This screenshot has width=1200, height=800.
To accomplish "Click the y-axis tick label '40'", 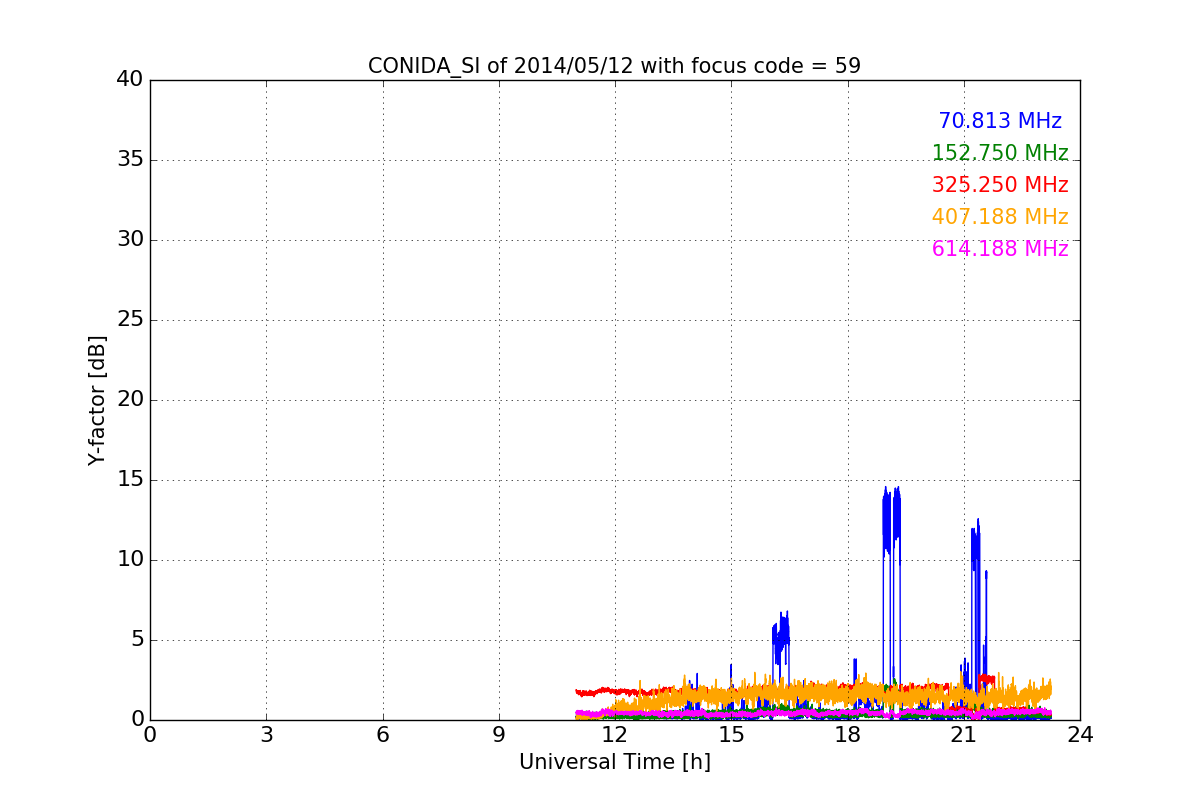I will click(130, 80).
